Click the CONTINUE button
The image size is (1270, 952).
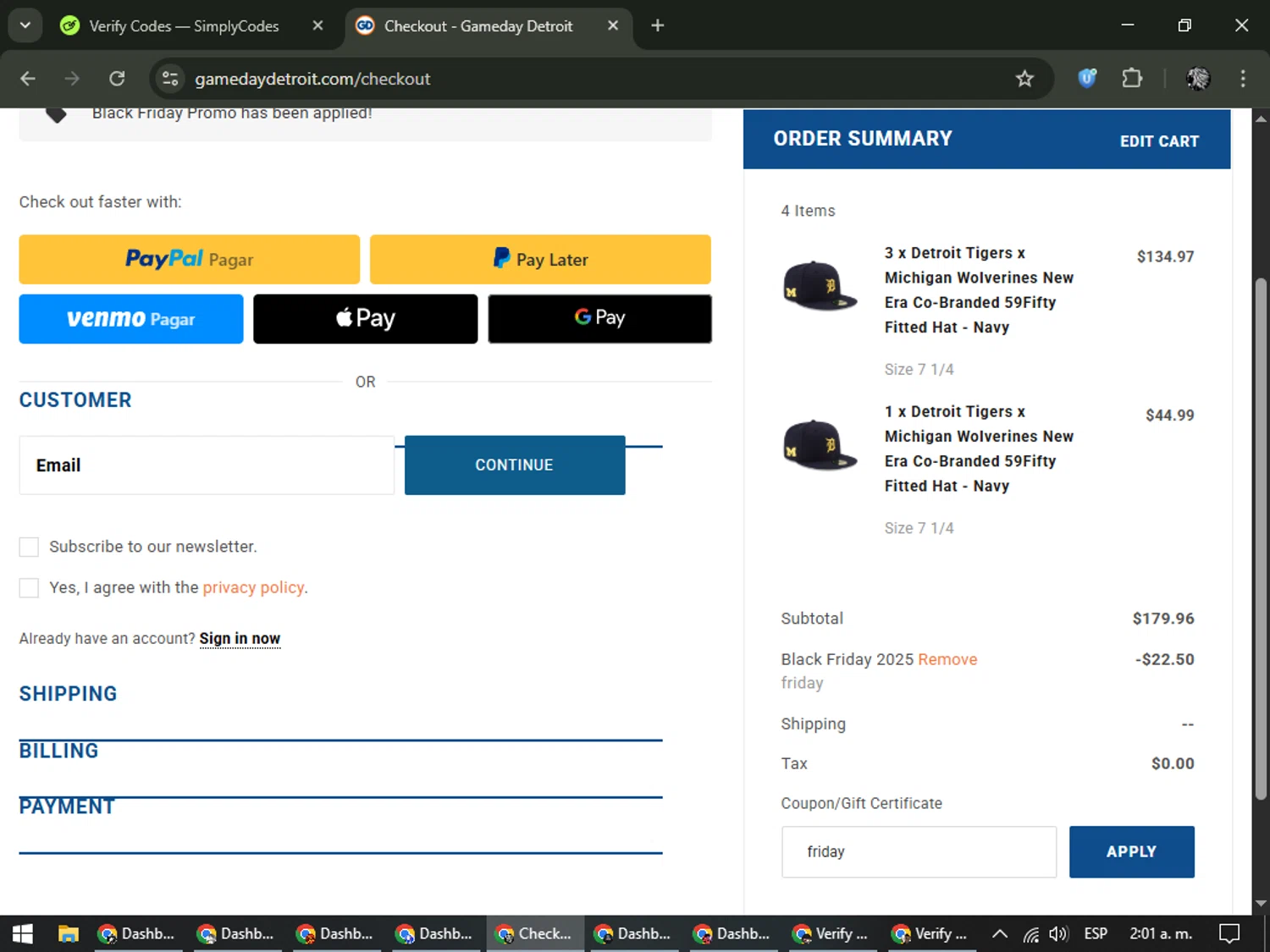click(x=515, y=465)
